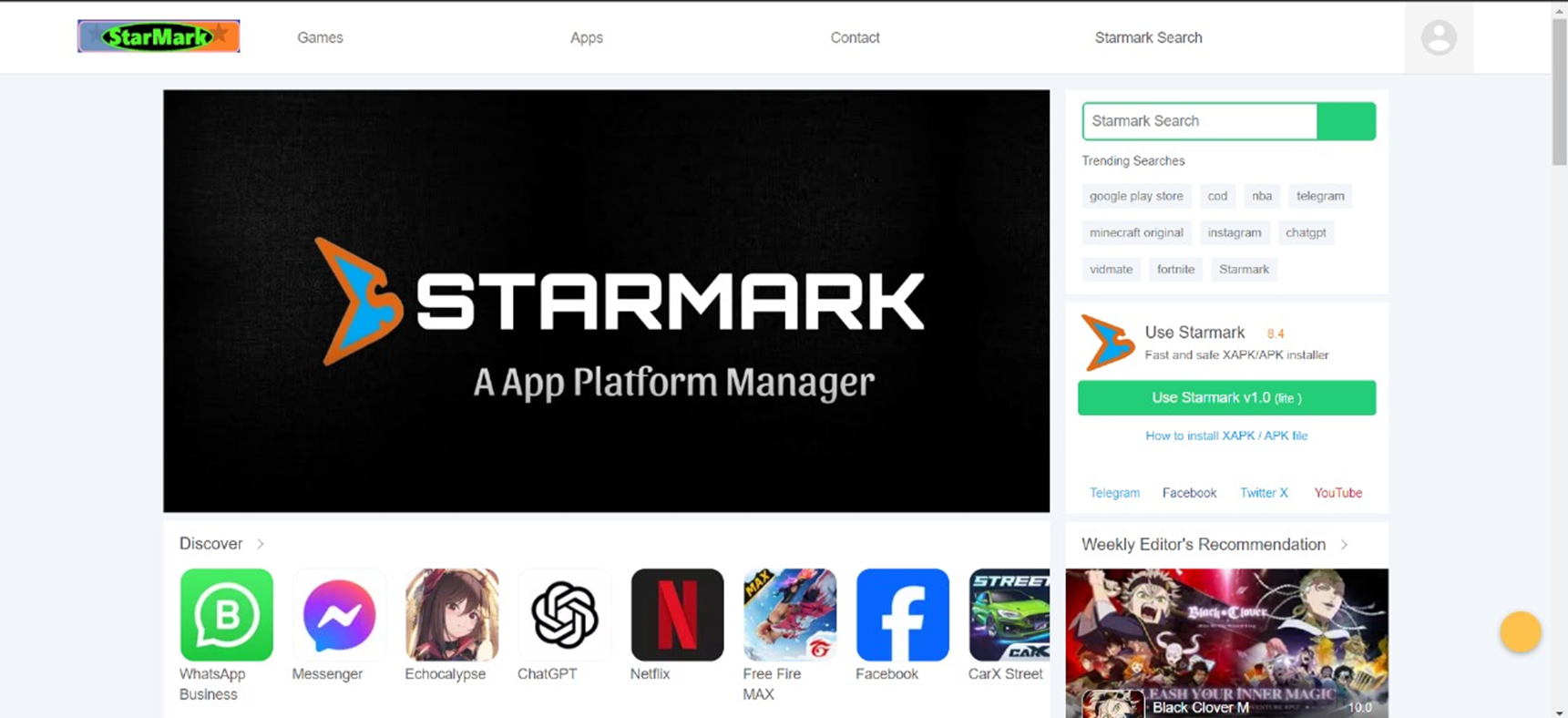Open the Telegram social link
The image size is (1568, 718).
point(1114,493)
